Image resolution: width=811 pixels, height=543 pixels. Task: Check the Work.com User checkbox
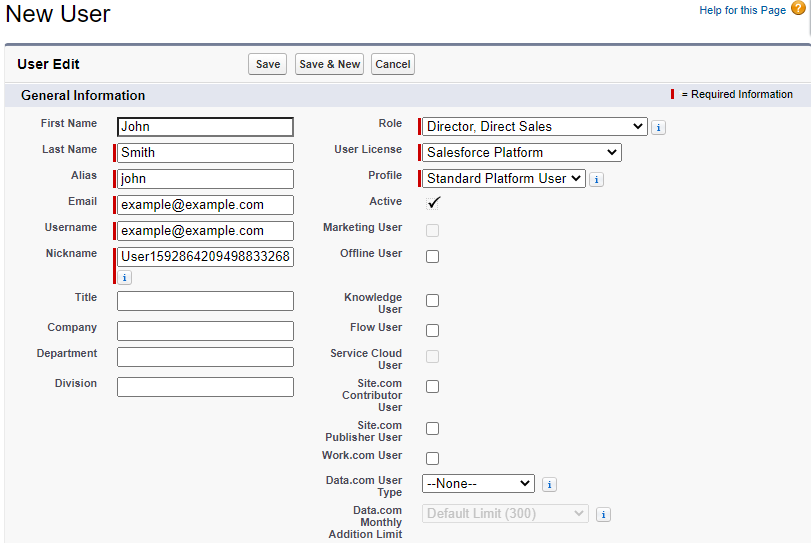tap(432, 459)
